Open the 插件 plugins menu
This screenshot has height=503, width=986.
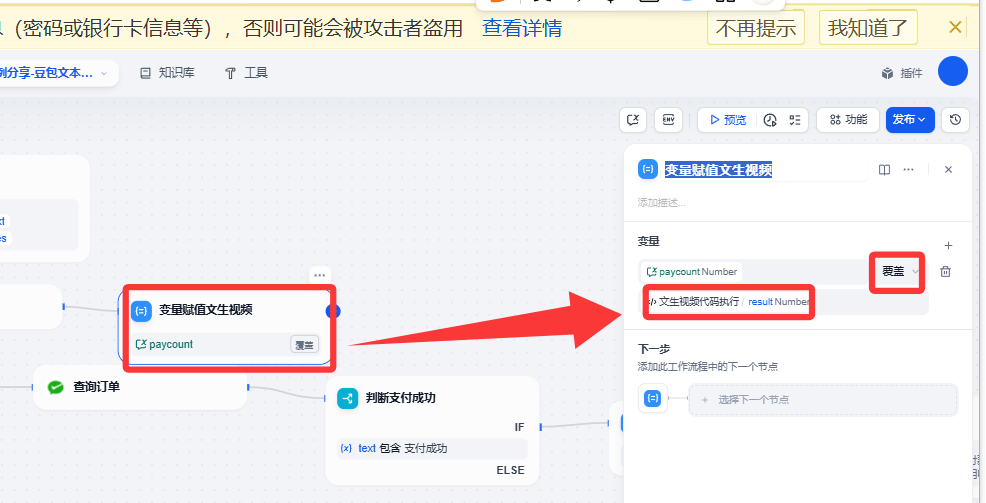tap(902, 73)
